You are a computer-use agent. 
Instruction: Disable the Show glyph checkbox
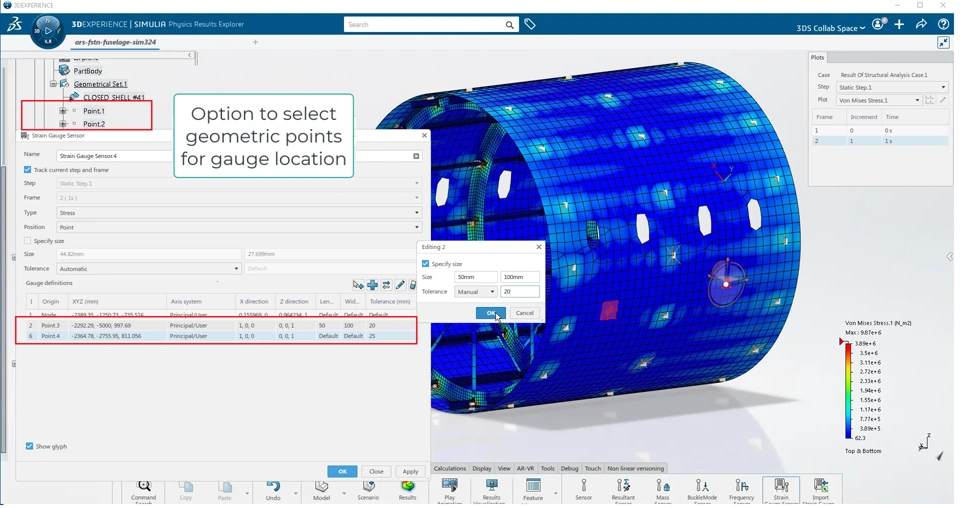29,446
